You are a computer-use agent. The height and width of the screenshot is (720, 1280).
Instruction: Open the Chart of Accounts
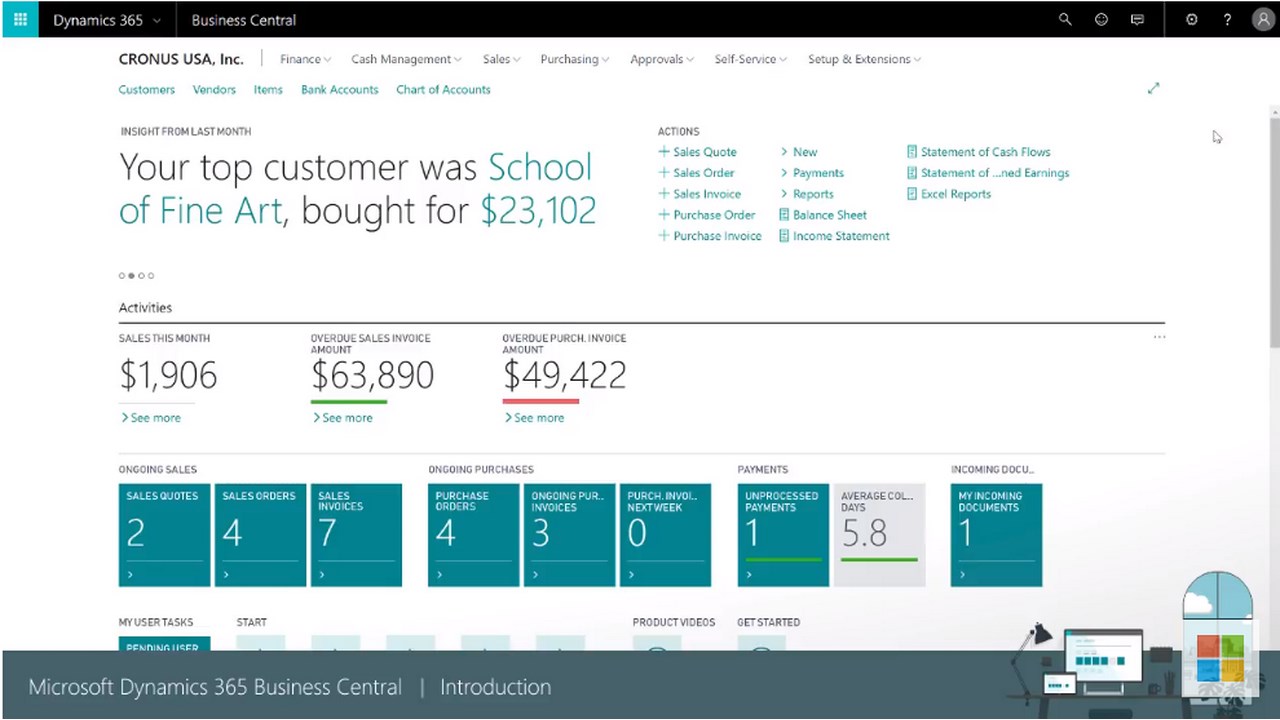(443, 89)
